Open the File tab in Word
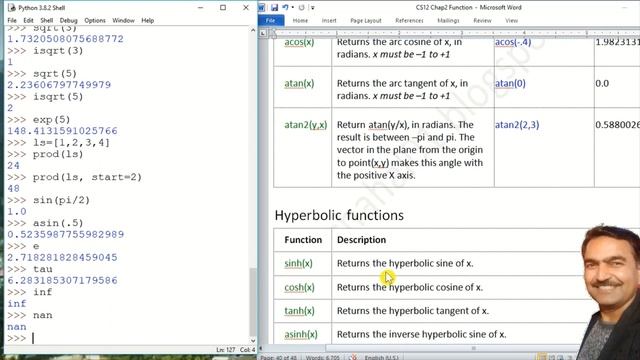 (x=271, y=20)
